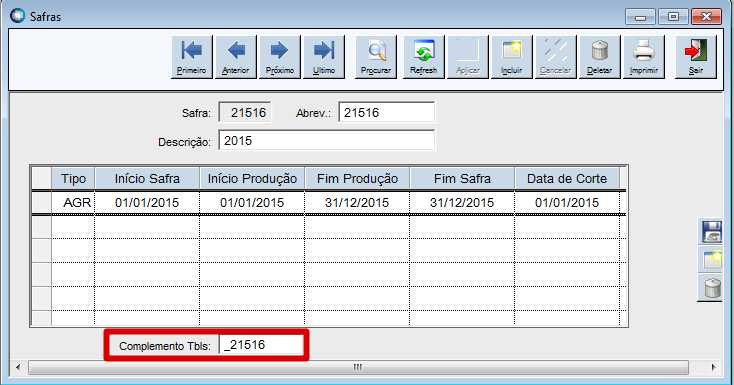The image size is (734, 385).
Task: Click Fim Produção cell 31/12/2015
Action: pyautogui.click(x=357, y=203)
